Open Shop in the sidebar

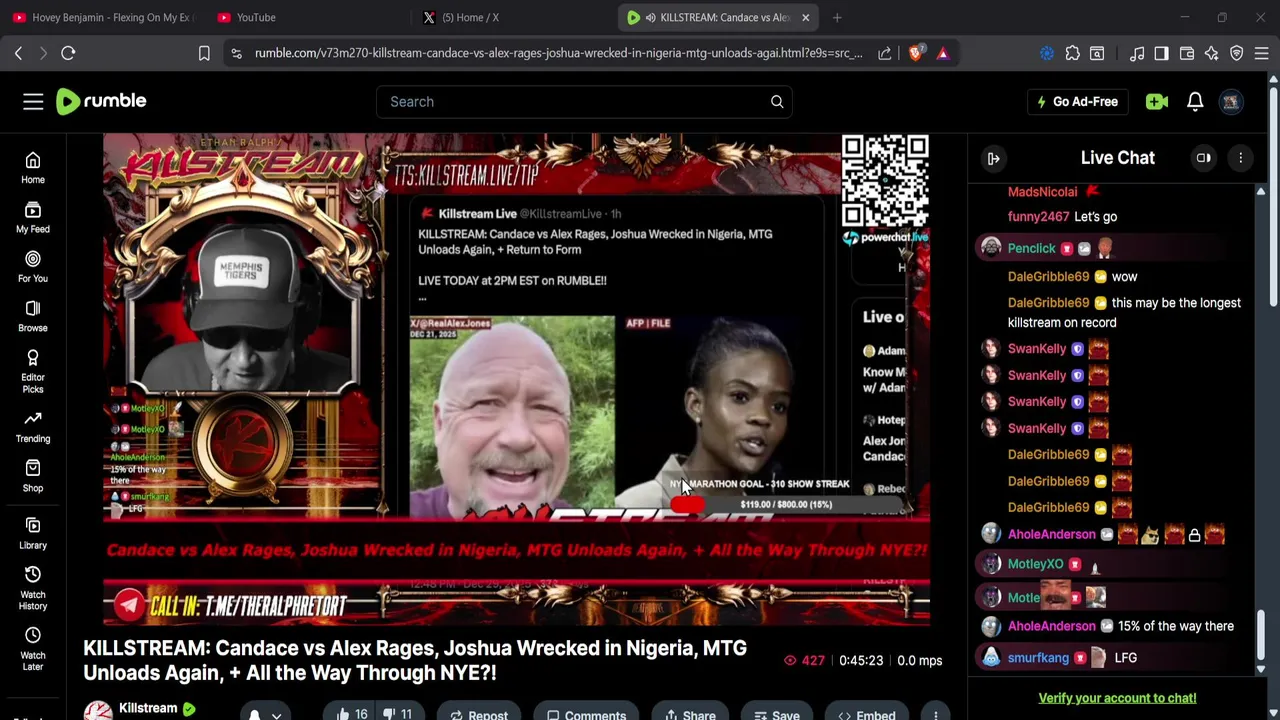click(x=33, y=476)
